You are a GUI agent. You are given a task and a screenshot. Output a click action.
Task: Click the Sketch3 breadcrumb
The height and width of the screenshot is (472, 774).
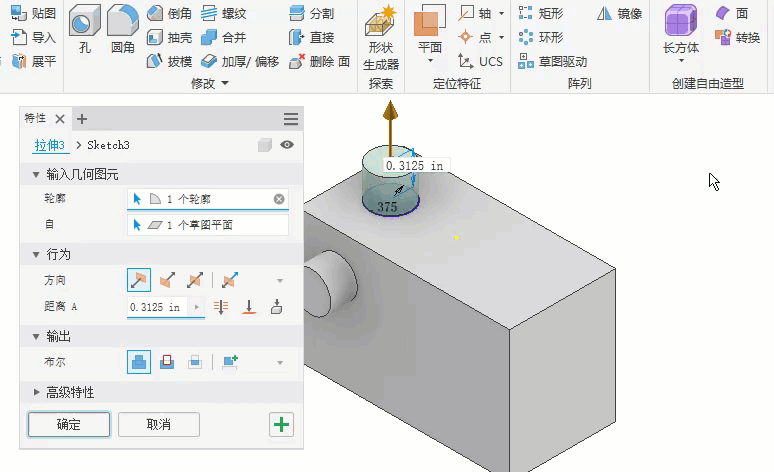tap(108, 145)
